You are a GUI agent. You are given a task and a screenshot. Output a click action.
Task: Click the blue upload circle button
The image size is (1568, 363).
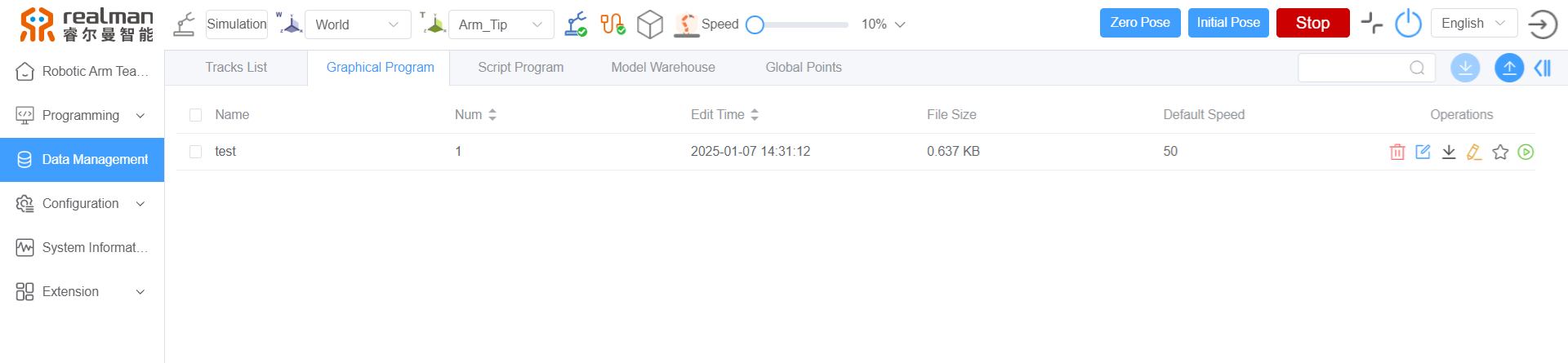pos(1508,68)
